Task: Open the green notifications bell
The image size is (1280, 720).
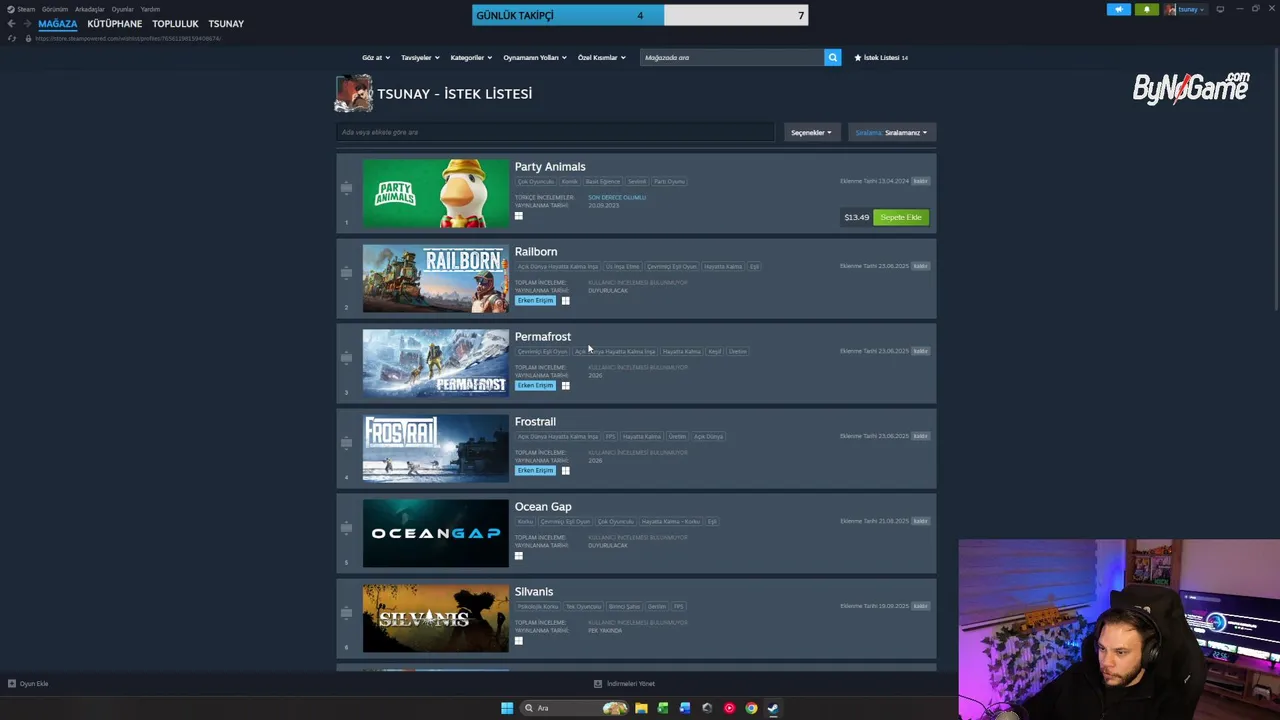Action: coord(1146,9)
